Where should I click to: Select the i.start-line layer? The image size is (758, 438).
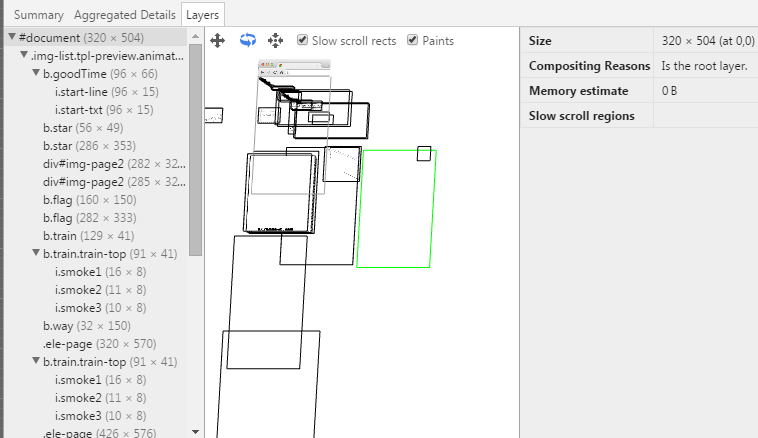[107, 92]
